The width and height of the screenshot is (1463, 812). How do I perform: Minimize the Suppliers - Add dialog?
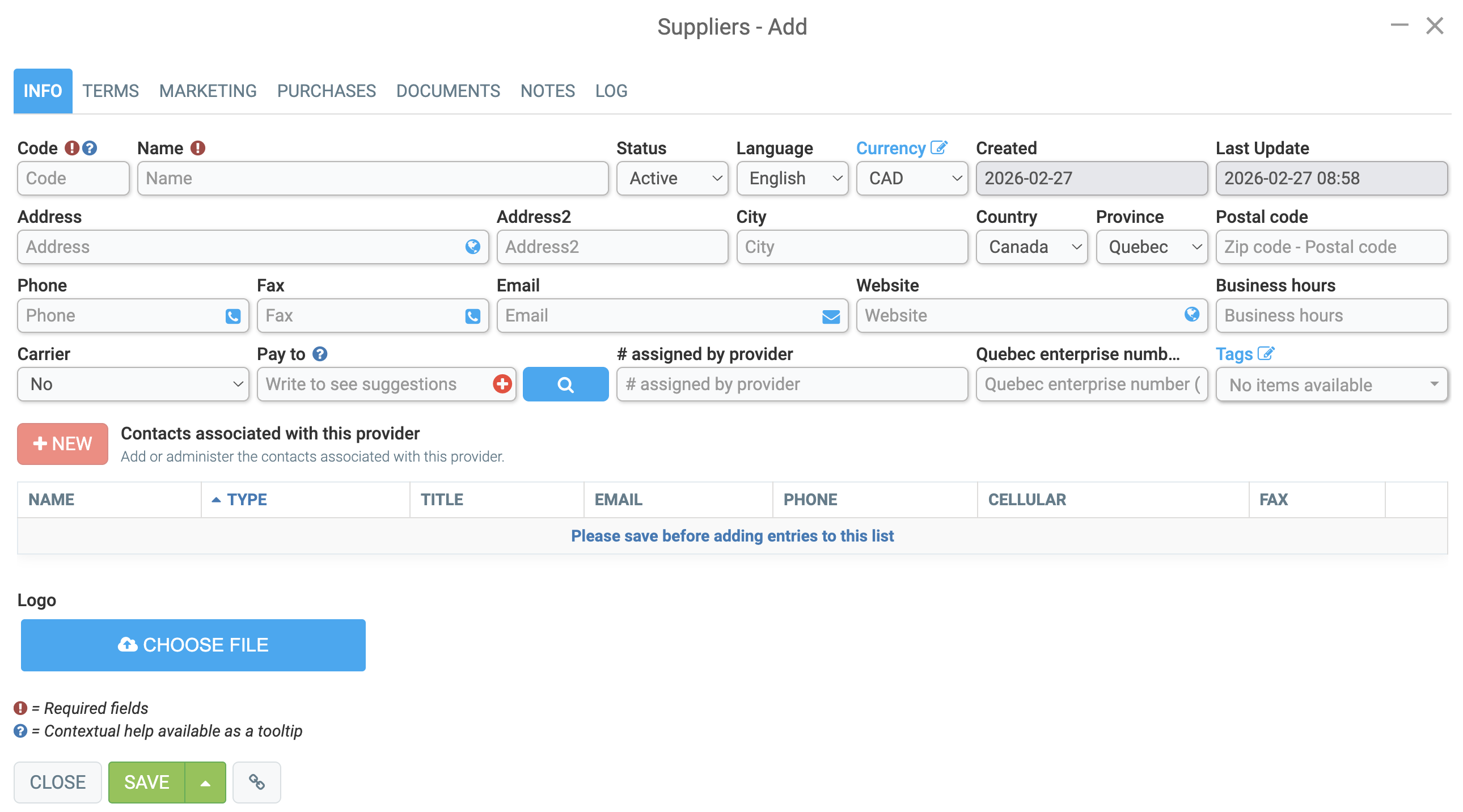[x=1399, y=26]
